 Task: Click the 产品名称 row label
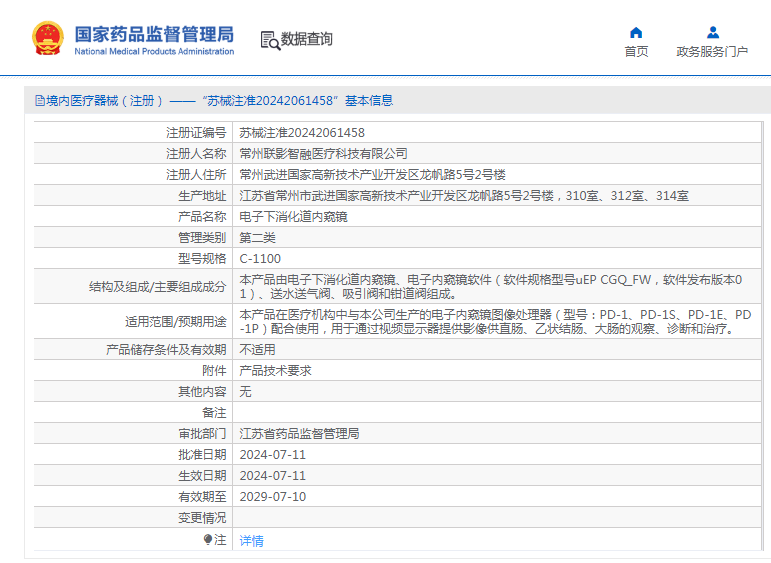[x=202, y=217]
